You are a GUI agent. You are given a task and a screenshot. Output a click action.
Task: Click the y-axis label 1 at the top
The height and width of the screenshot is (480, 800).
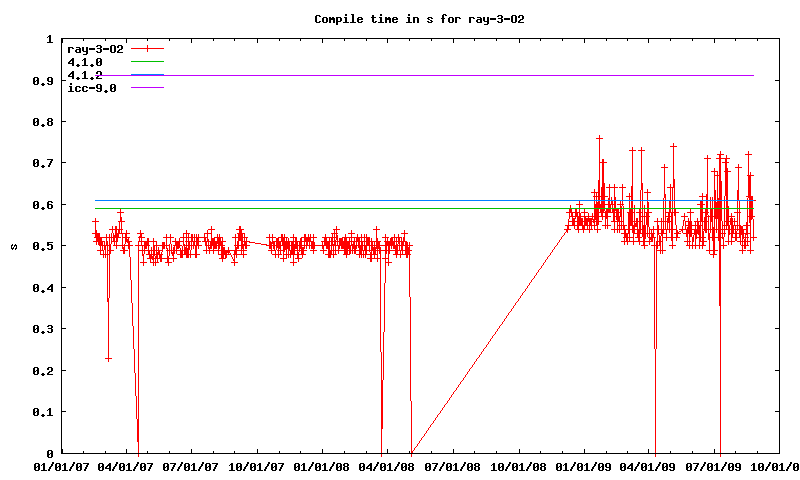click(x=50, y=39)
